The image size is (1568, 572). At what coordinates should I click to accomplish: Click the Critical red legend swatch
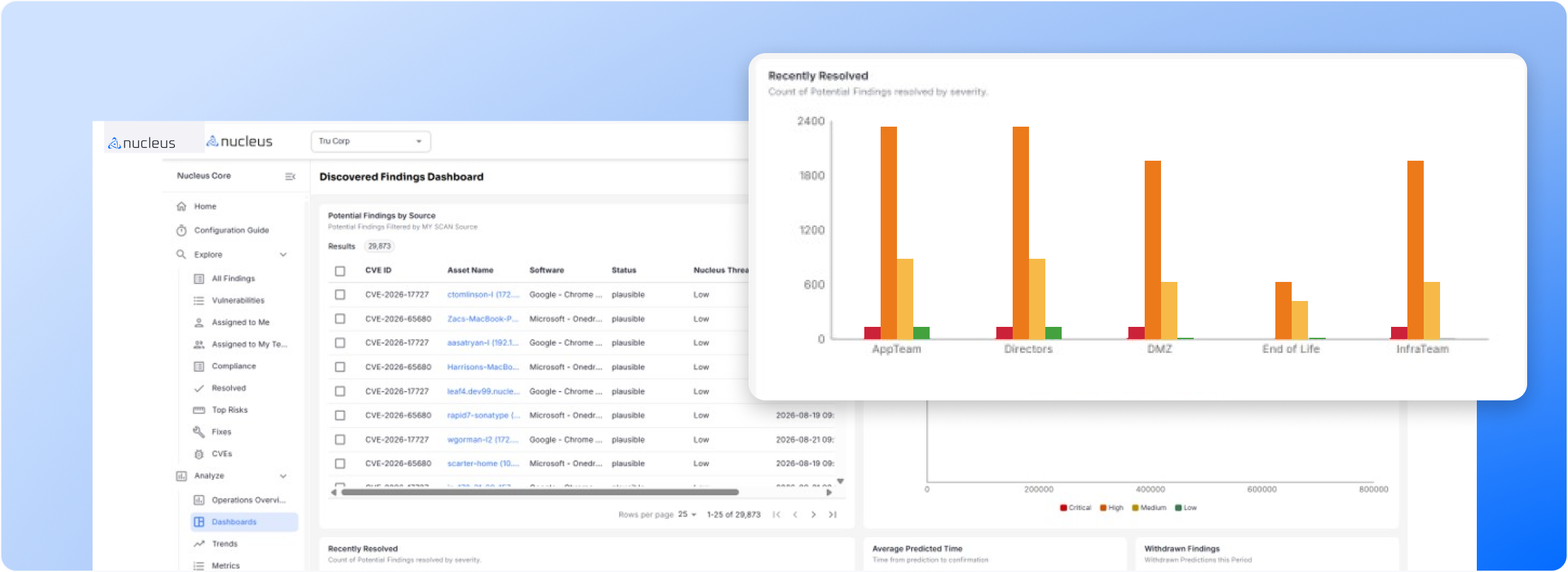tap(1063, 508)
